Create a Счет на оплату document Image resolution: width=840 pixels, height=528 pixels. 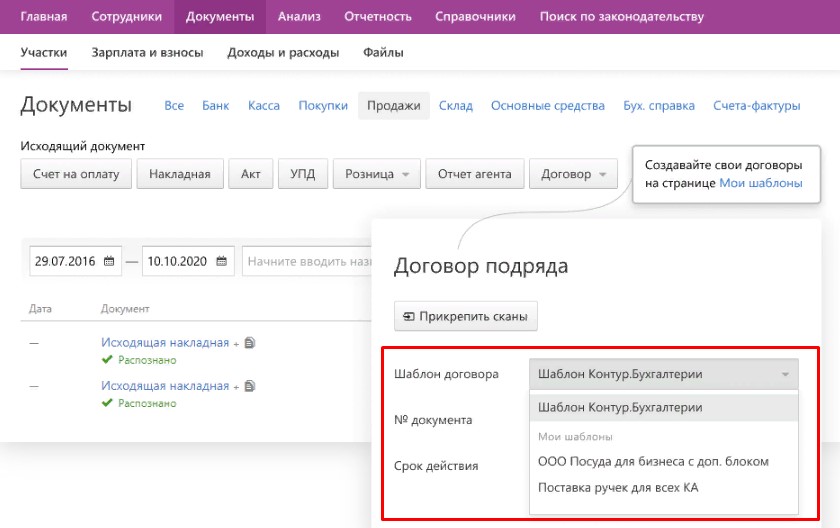[76, 174]
